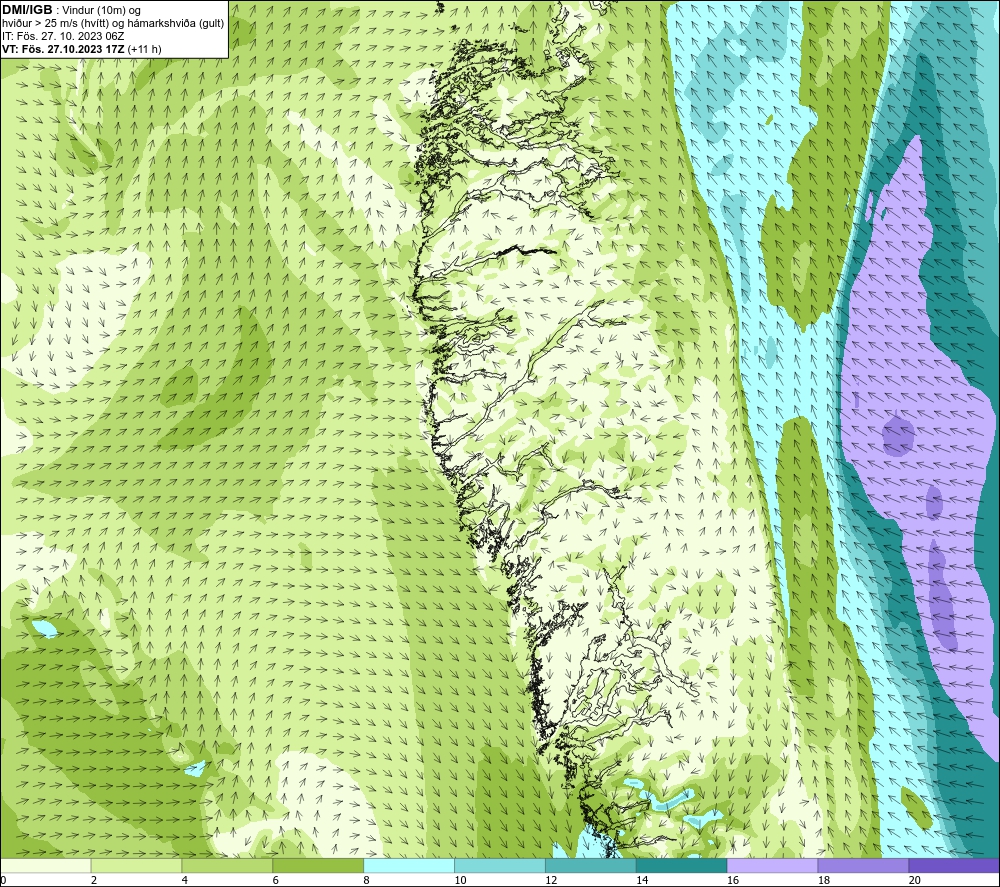Click the legend label "10"
Image resolution: width=1000 pixels, height=887 pixels.
pos(460,881)
